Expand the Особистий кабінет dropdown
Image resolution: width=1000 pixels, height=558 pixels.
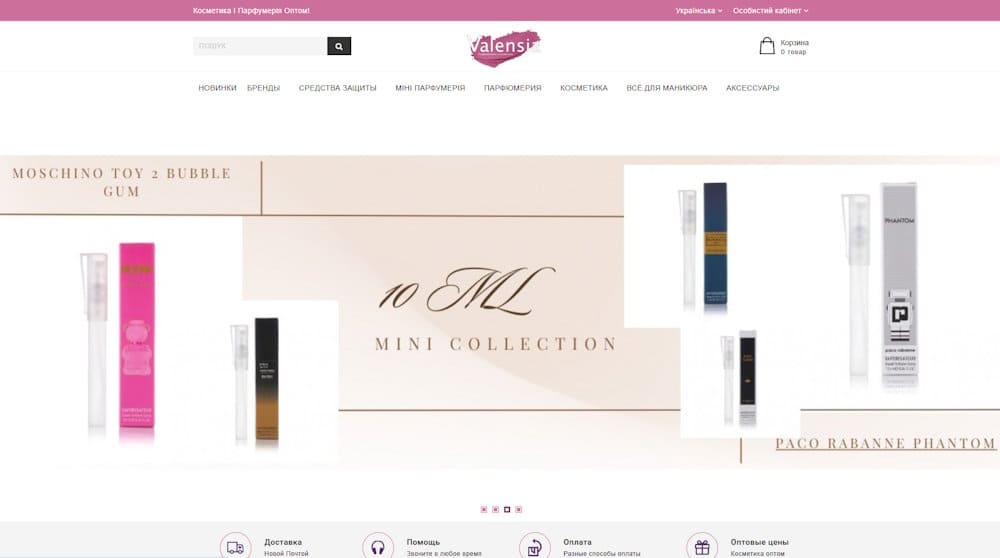[770, 11]
